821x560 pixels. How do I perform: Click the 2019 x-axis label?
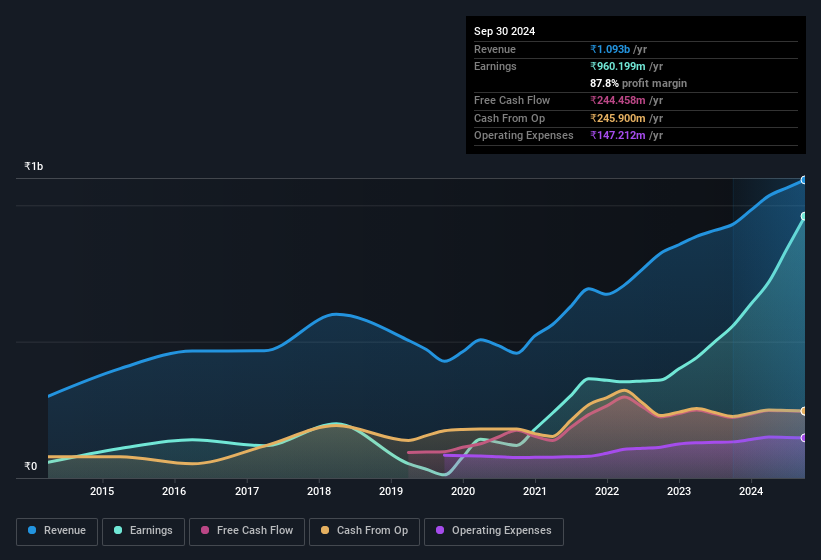tap(391, 491)
